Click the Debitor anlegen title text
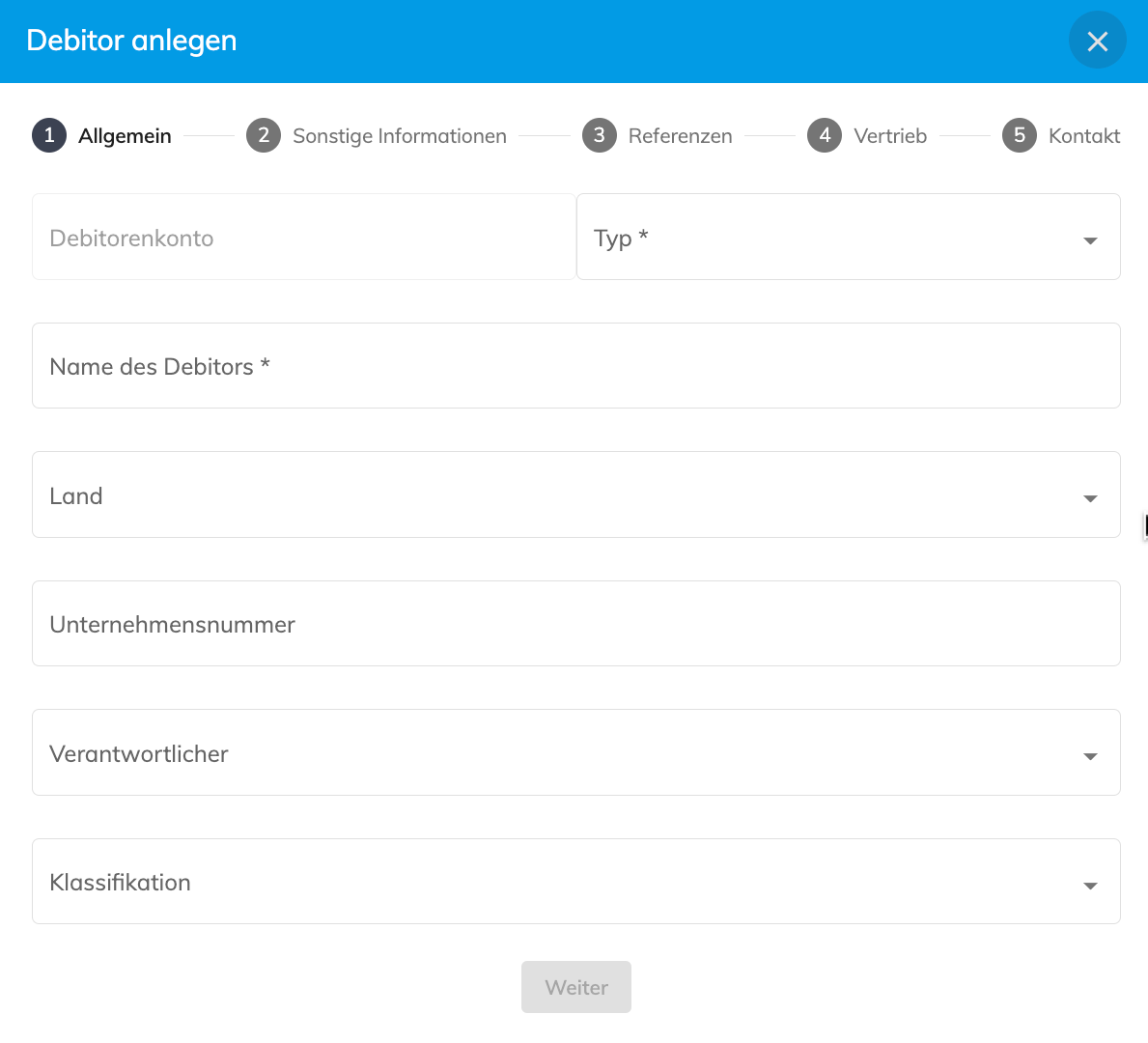Screen dimensions: 1148x1043 coord(131,41)
